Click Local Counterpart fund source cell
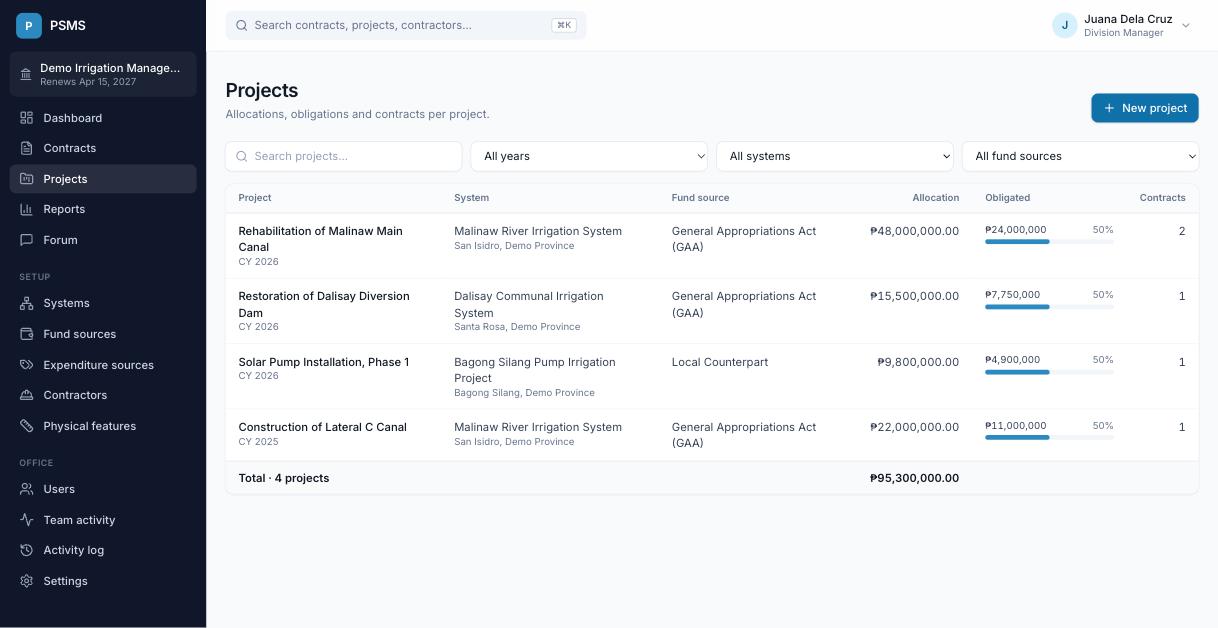The image size is (1218, 628). (x=720, y=362)
